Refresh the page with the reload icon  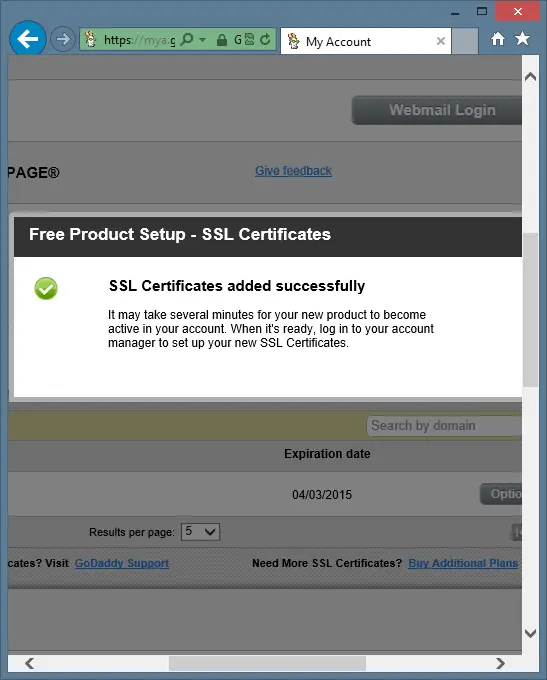click(x=265, y=39)
